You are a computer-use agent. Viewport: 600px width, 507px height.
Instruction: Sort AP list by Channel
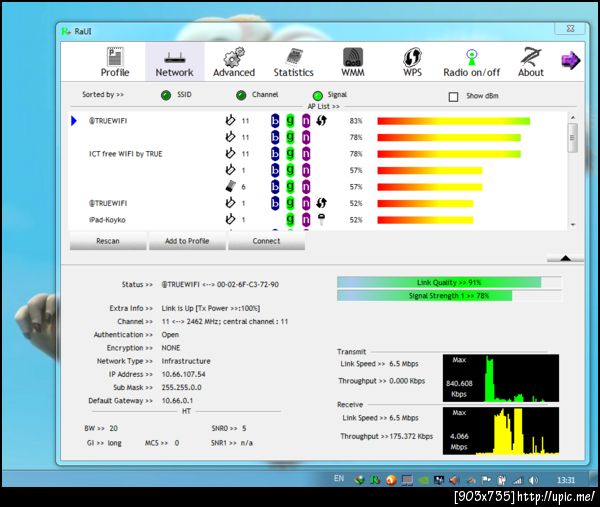241,95
